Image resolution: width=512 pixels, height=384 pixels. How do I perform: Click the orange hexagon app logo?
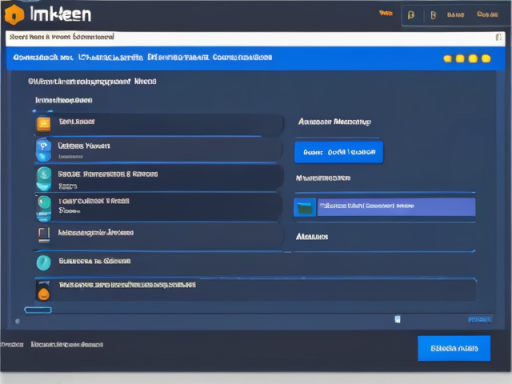click(14, 15)
